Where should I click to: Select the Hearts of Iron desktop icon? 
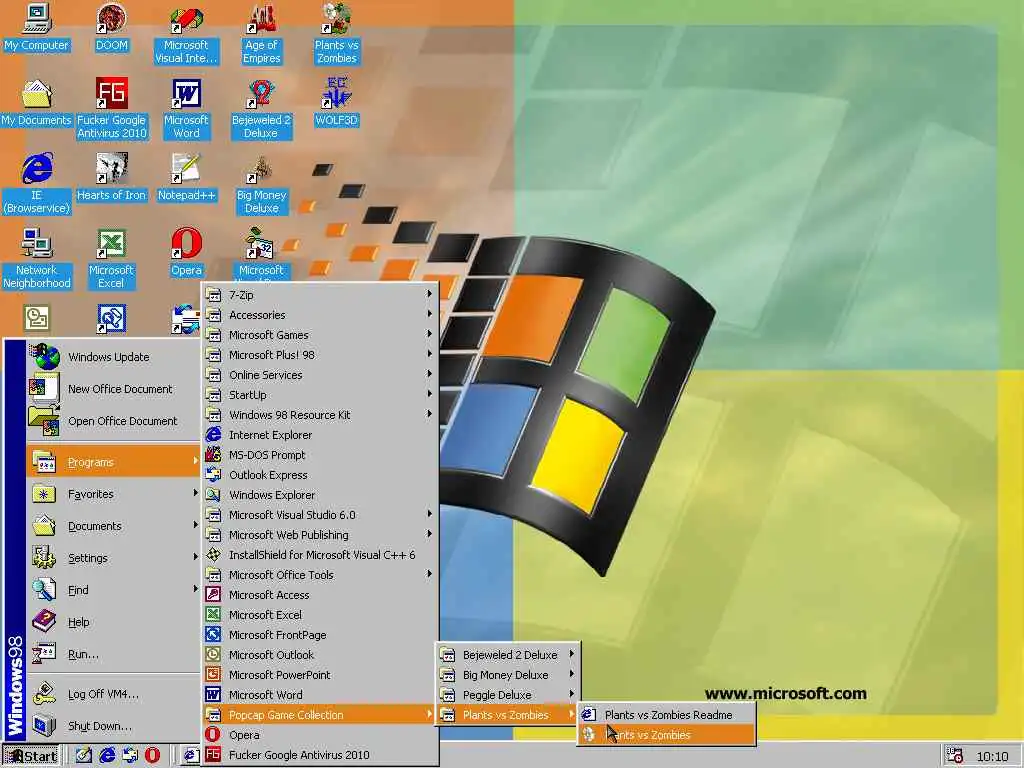click(112, 178)
